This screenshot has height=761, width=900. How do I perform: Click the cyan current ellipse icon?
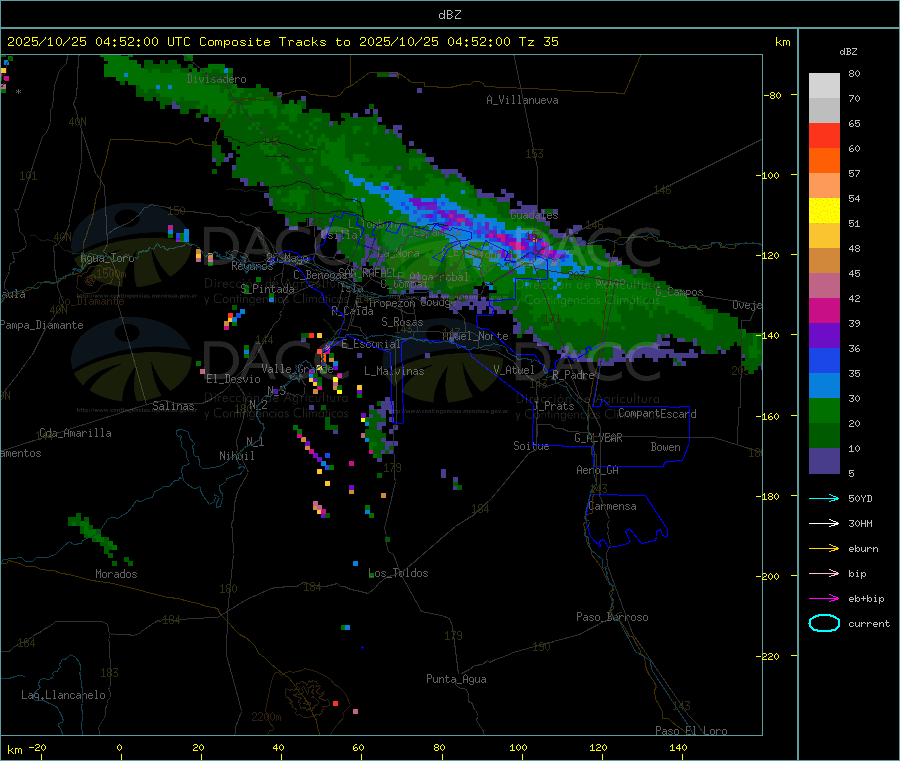823,623
